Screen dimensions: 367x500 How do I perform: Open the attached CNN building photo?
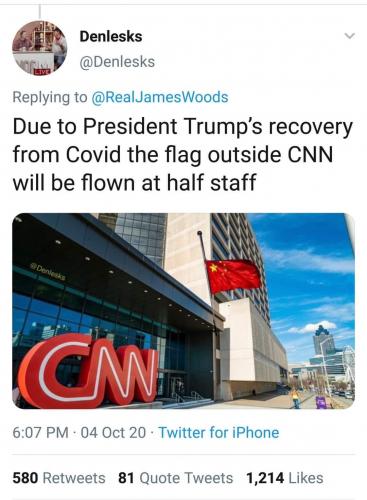[x=183, y=311]
